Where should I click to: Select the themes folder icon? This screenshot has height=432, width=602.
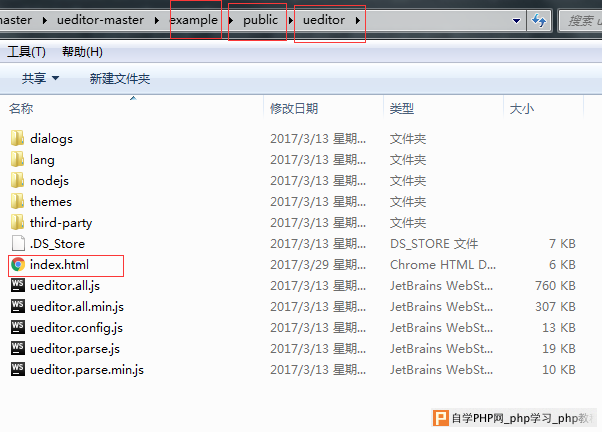(17, 201)
